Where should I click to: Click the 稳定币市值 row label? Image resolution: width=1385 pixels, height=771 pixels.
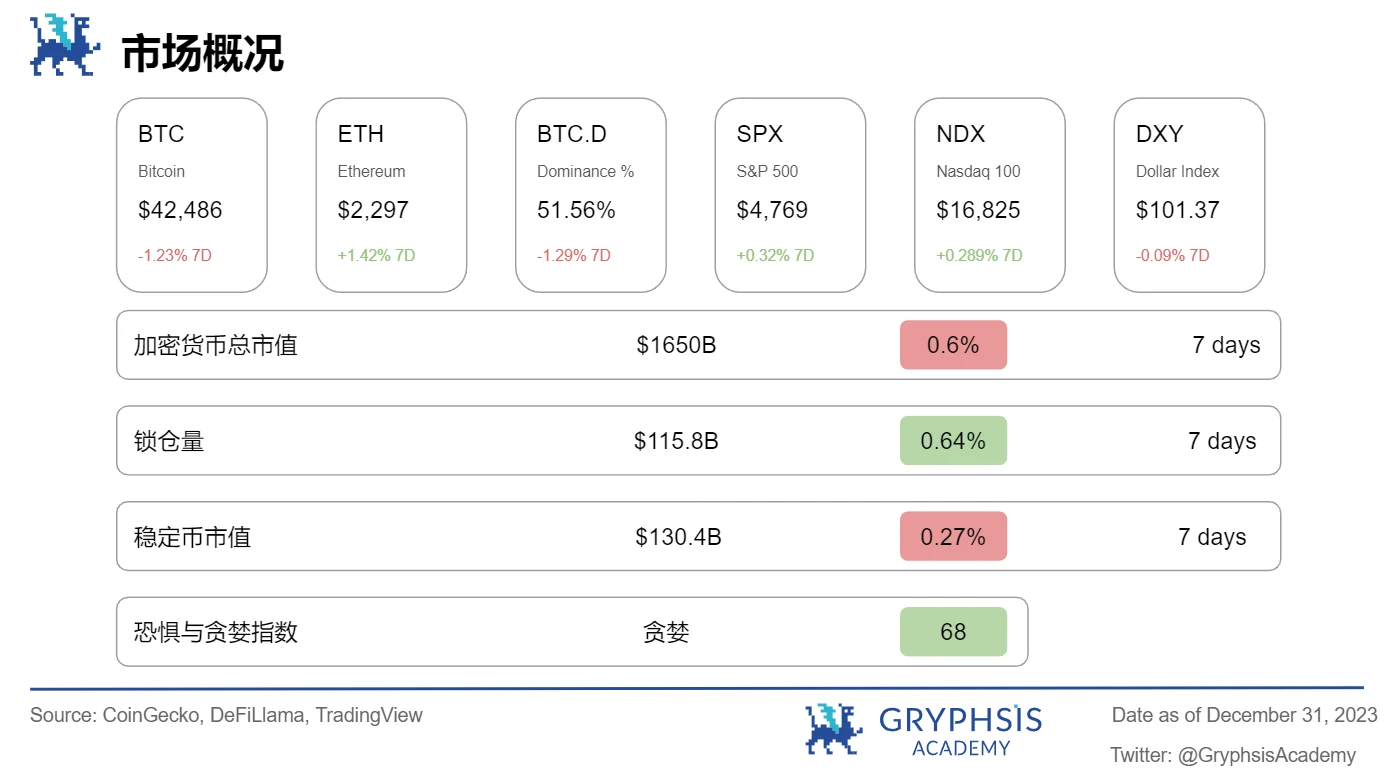192,537
